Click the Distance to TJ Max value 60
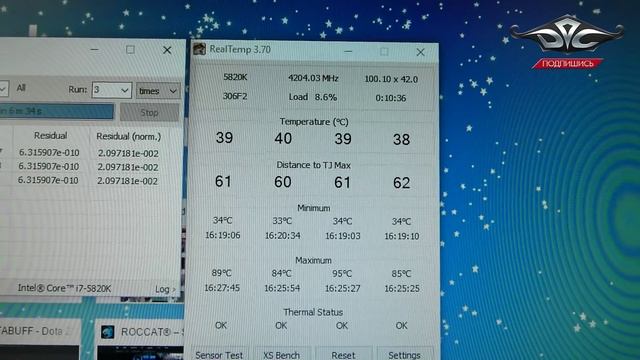 pos(282,182)
